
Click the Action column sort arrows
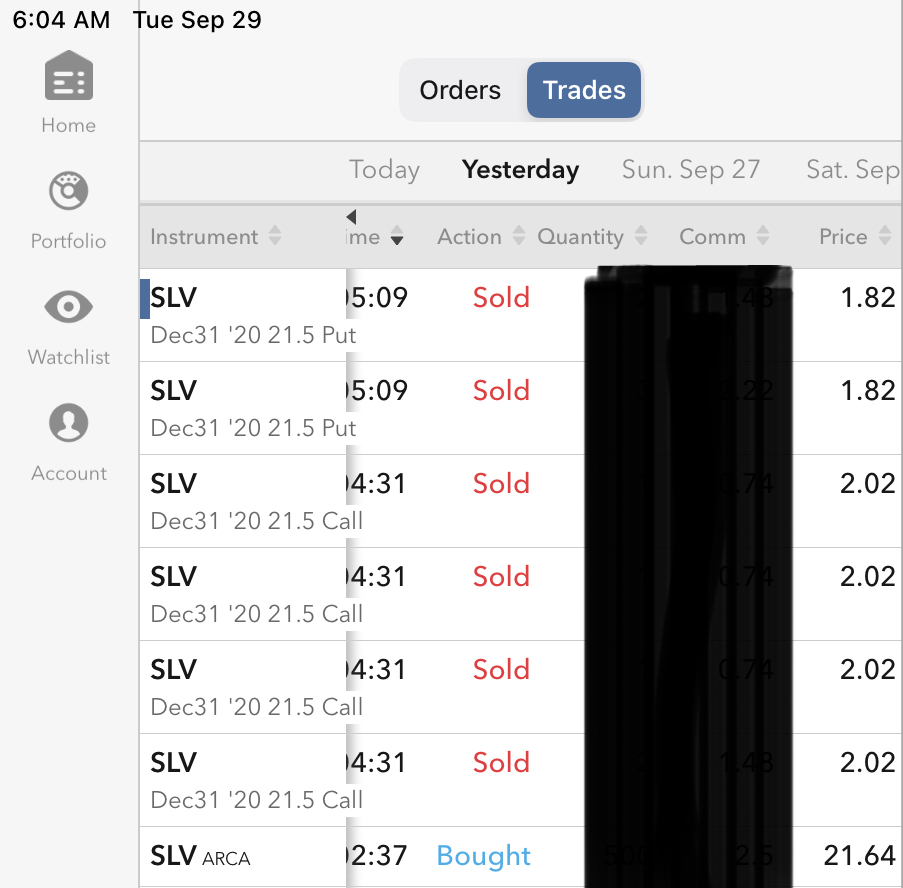coord(518,237)
